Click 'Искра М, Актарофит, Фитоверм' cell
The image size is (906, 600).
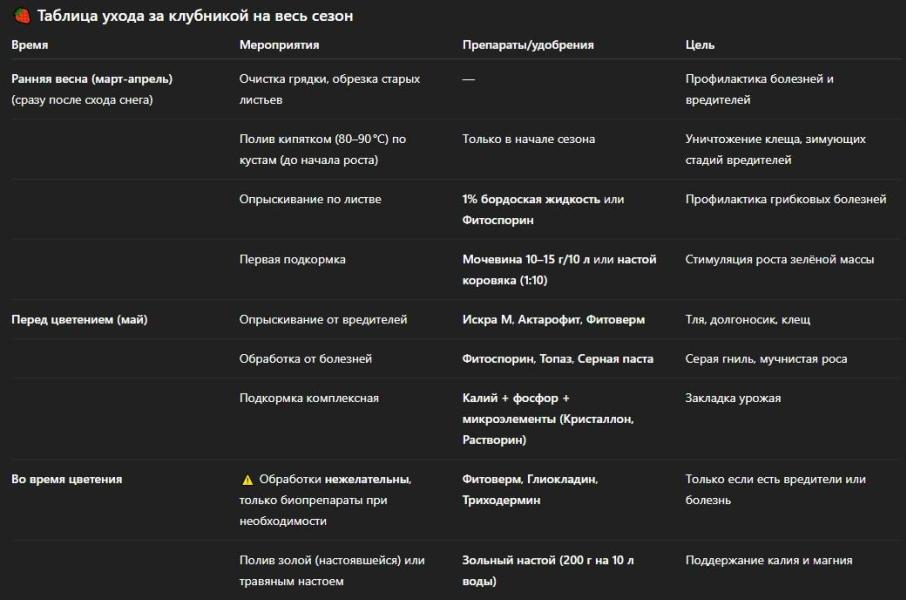553,320
